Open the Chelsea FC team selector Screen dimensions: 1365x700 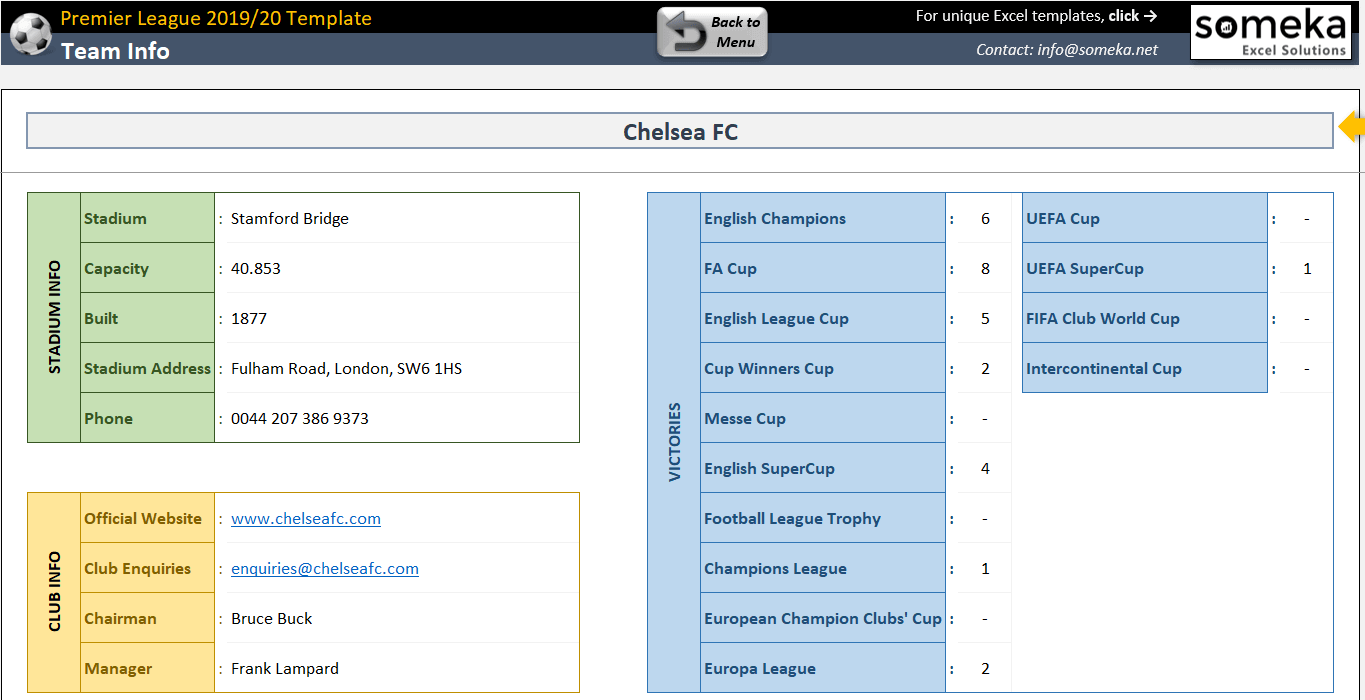(680, 131)
